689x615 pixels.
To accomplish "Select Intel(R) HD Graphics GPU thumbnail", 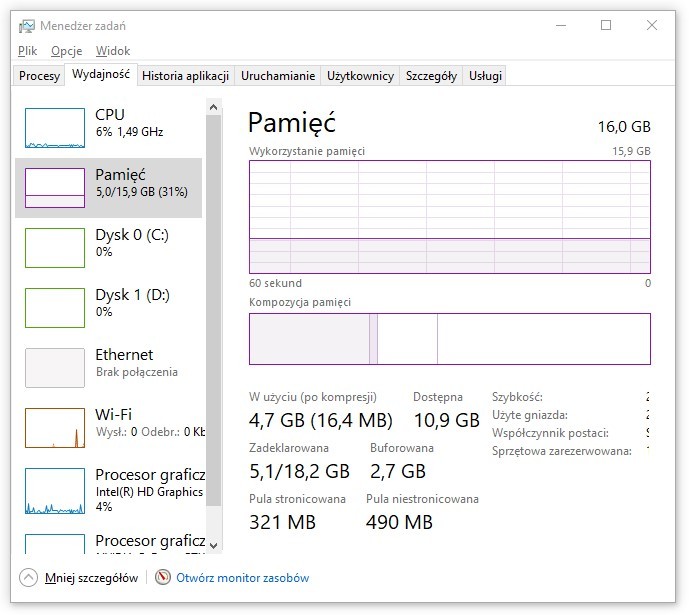I will [55, 491].
